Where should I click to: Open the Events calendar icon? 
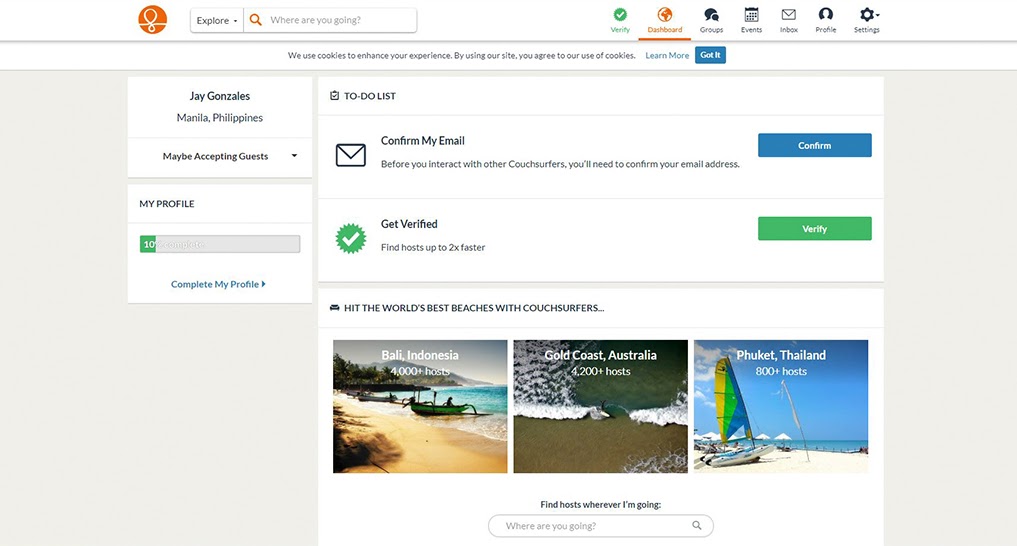tap(751, 14)
